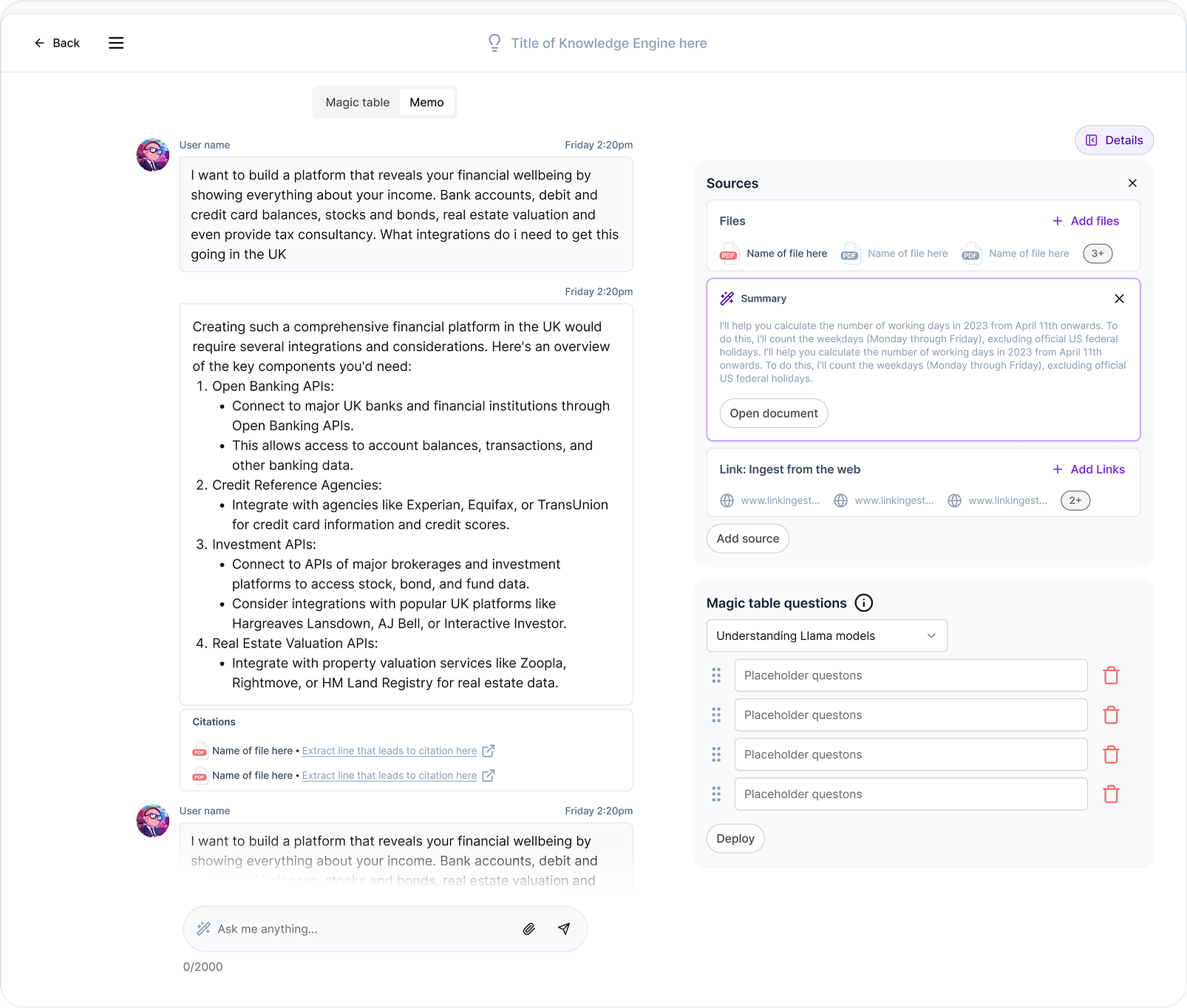Open second citation's external link icon
1187x1008 pixels.
pyautogui.click(x=488, y=776)
